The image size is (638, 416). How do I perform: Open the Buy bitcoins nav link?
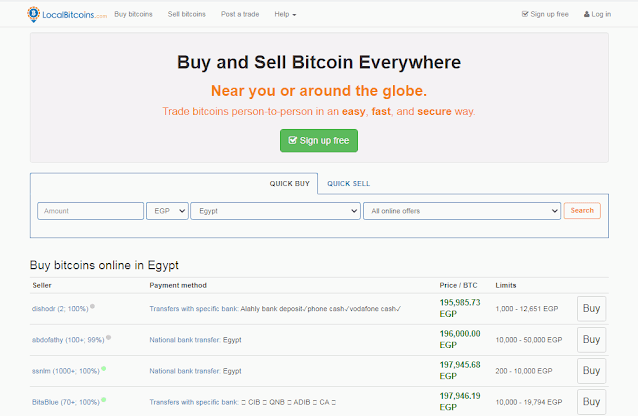133,14
